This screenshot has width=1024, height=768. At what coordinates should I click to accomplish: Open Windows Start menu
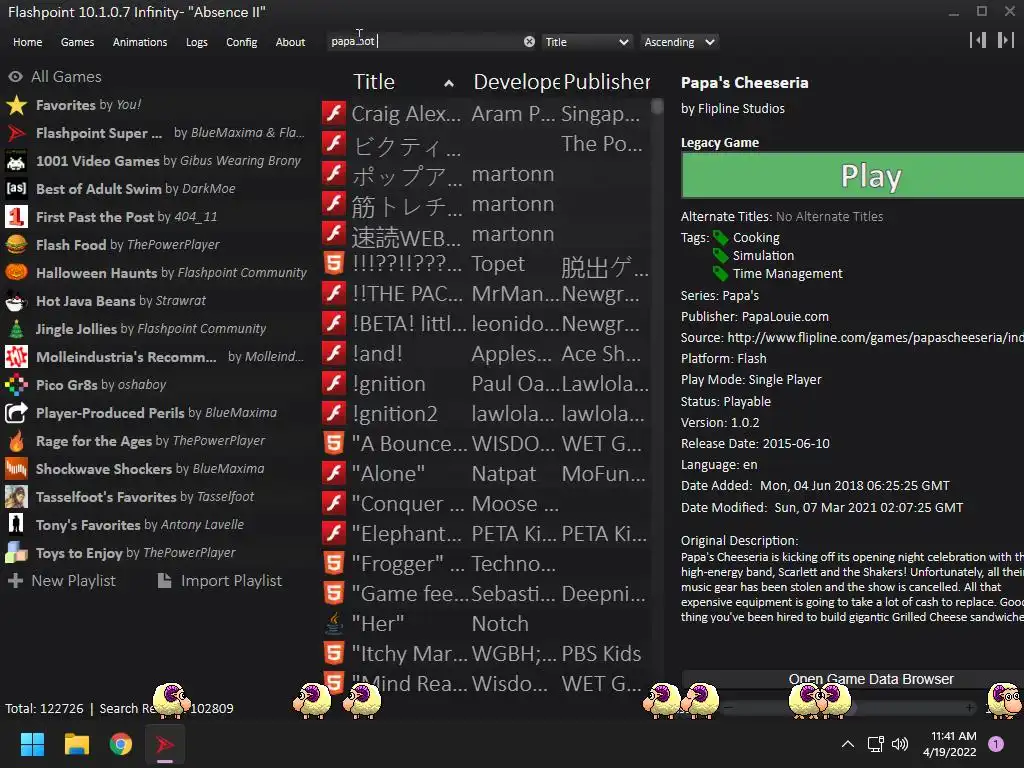tap(32, 744)
